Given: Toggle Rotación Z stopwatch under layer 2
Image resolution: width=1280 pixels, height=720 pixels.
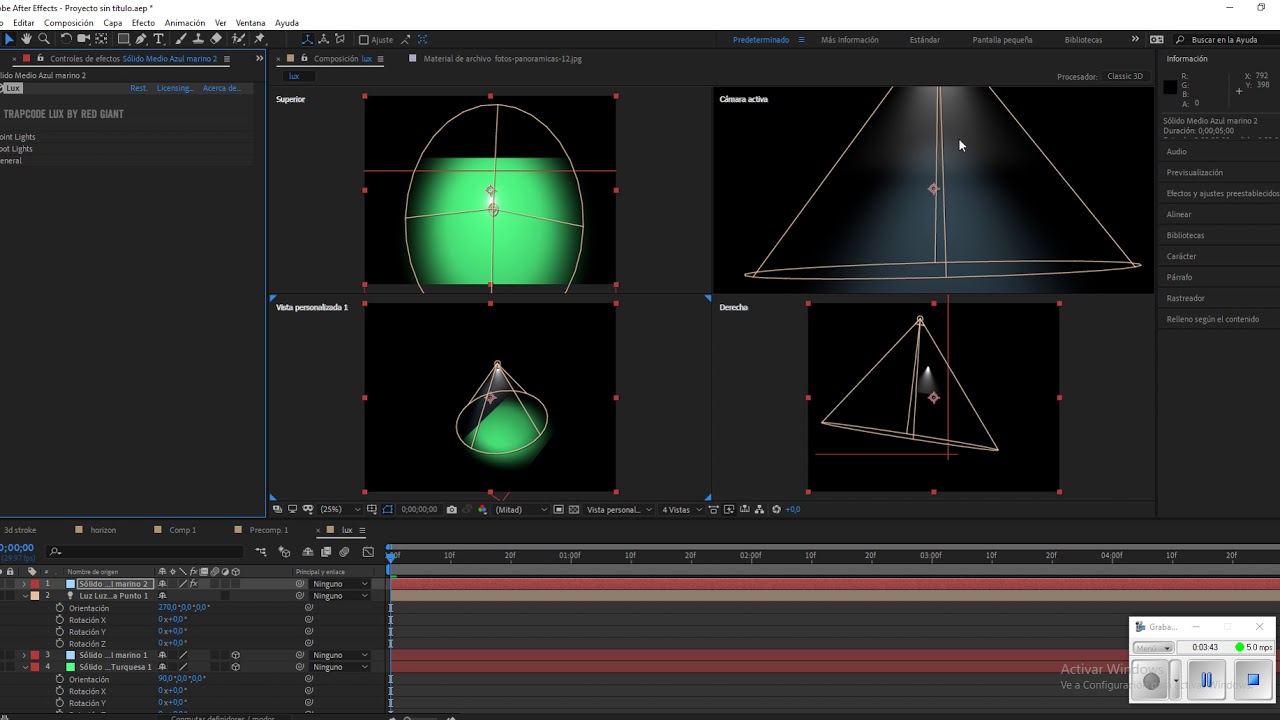Looking at the screenshot, I should click(x=60, y=644).
